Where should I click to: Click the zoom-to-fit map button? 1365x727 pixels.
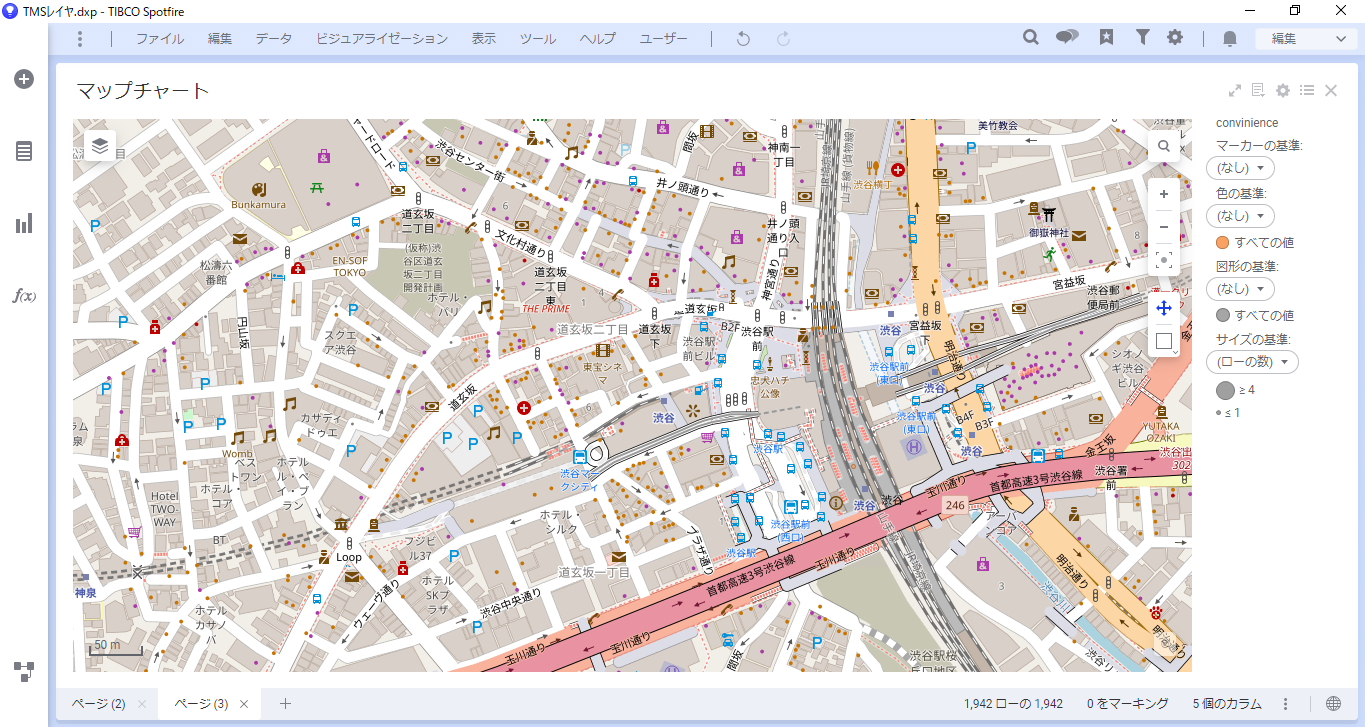[1164, 260]
